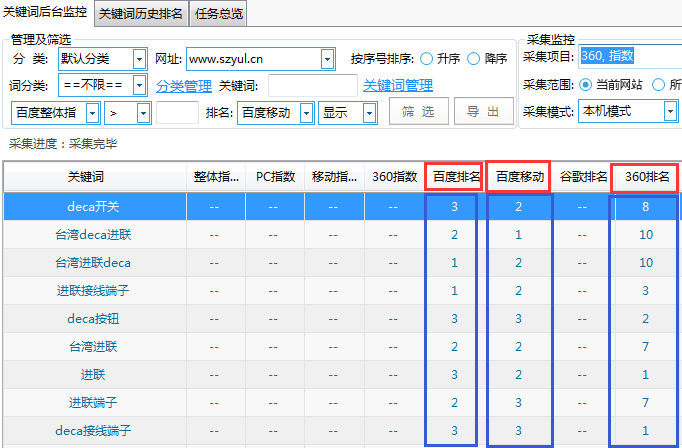Select the 升序 radio button

(427, 59)
